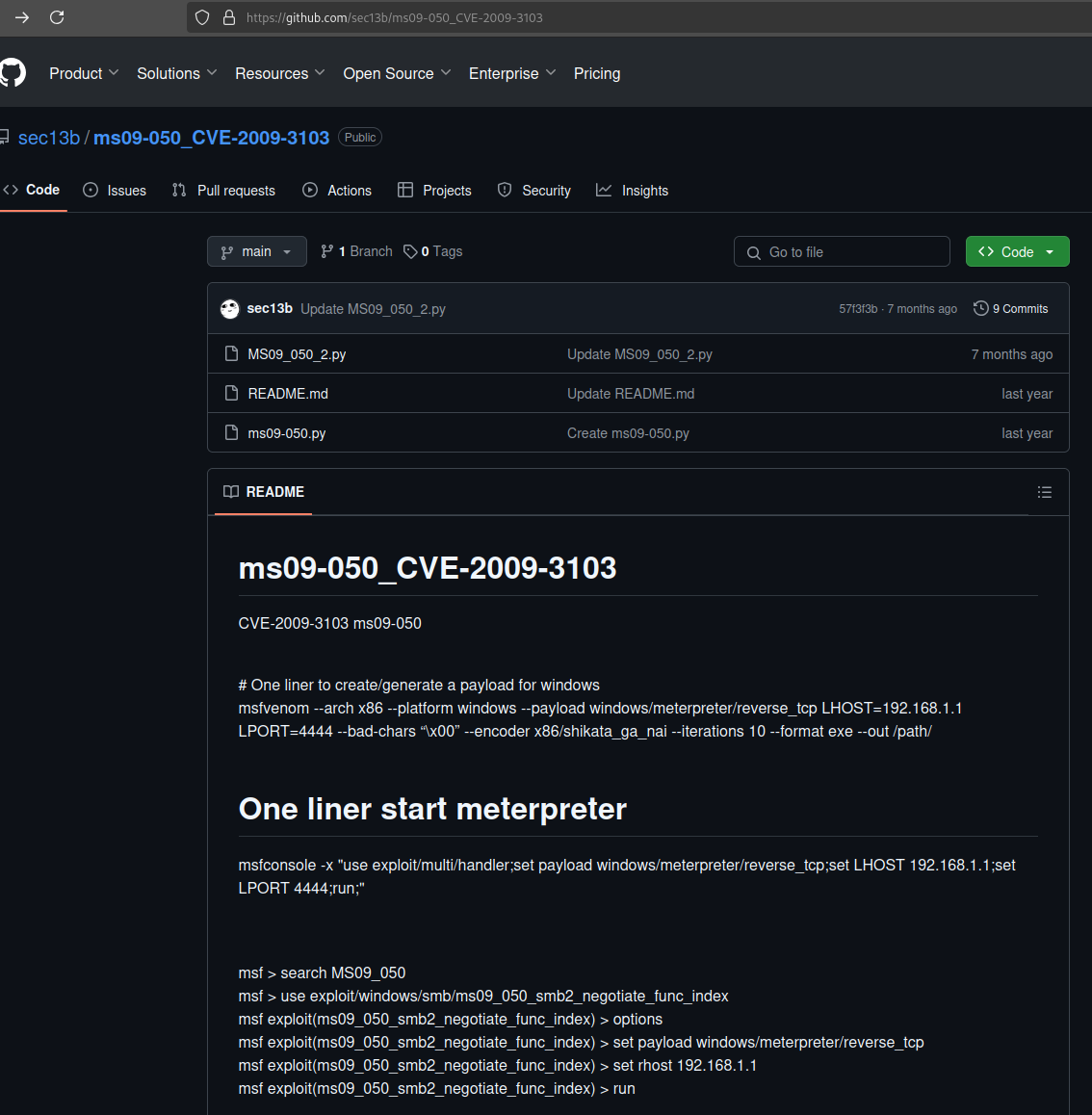Click the Public visibility badge
1092x1115 pixels.
point(360,138)
